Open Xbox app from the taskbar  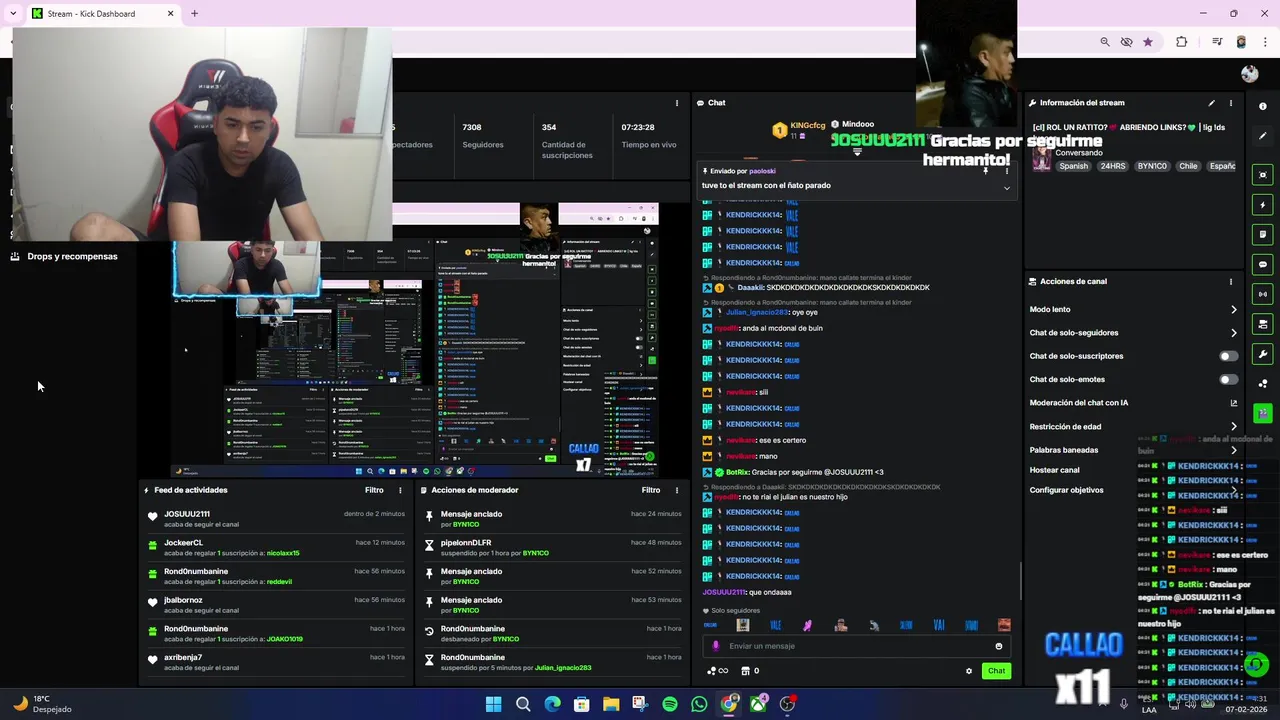[x=759, y=704]
